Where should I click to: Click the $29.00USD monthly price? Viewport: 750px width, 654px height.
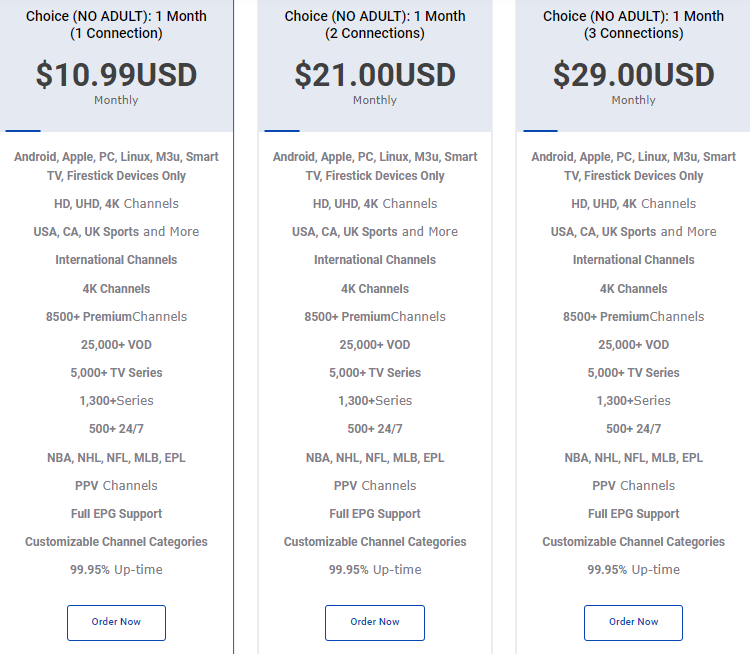(633, 75)
